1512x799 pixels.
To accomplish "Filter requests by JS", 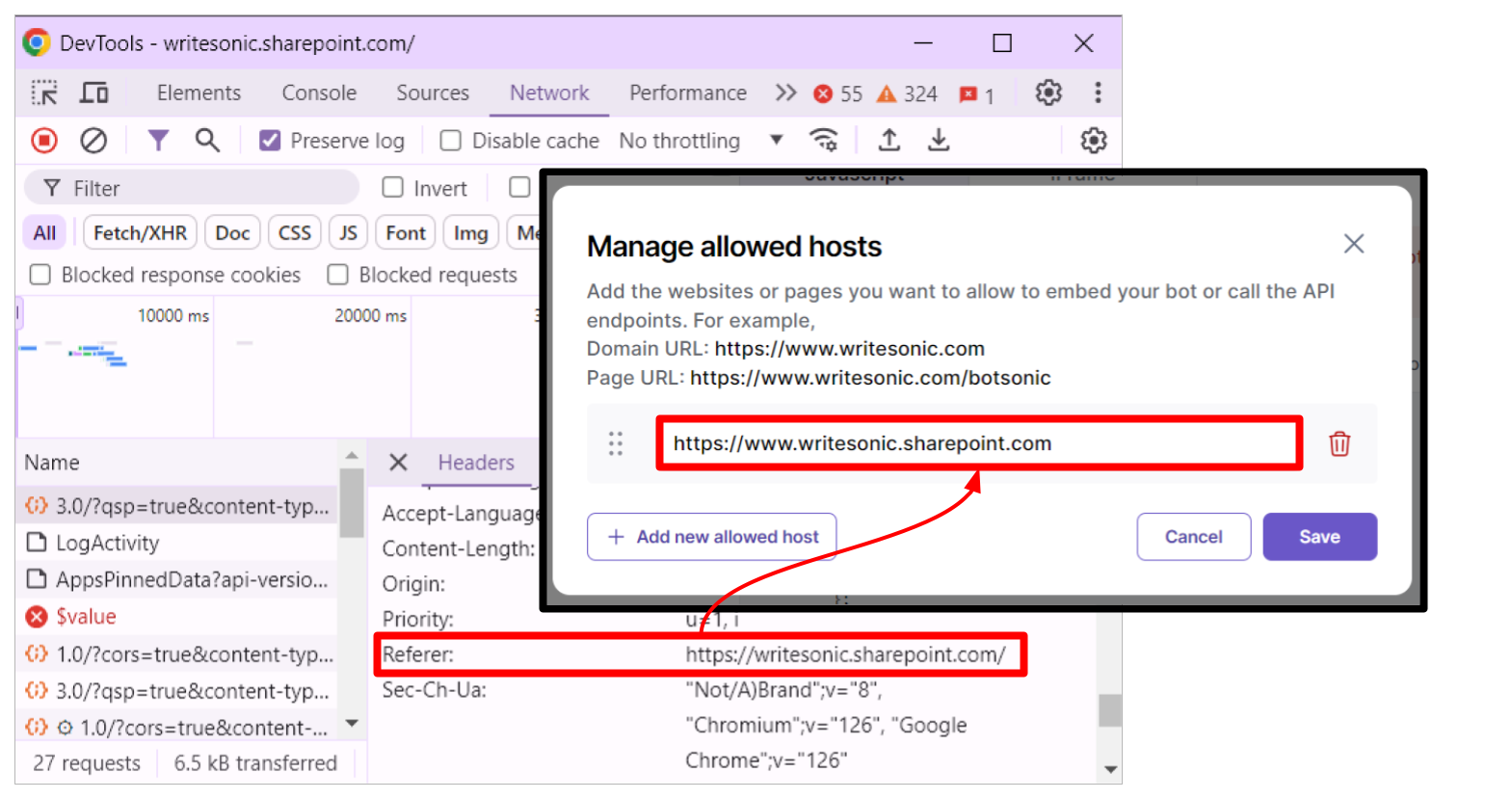I will click(x=348, y=233).
